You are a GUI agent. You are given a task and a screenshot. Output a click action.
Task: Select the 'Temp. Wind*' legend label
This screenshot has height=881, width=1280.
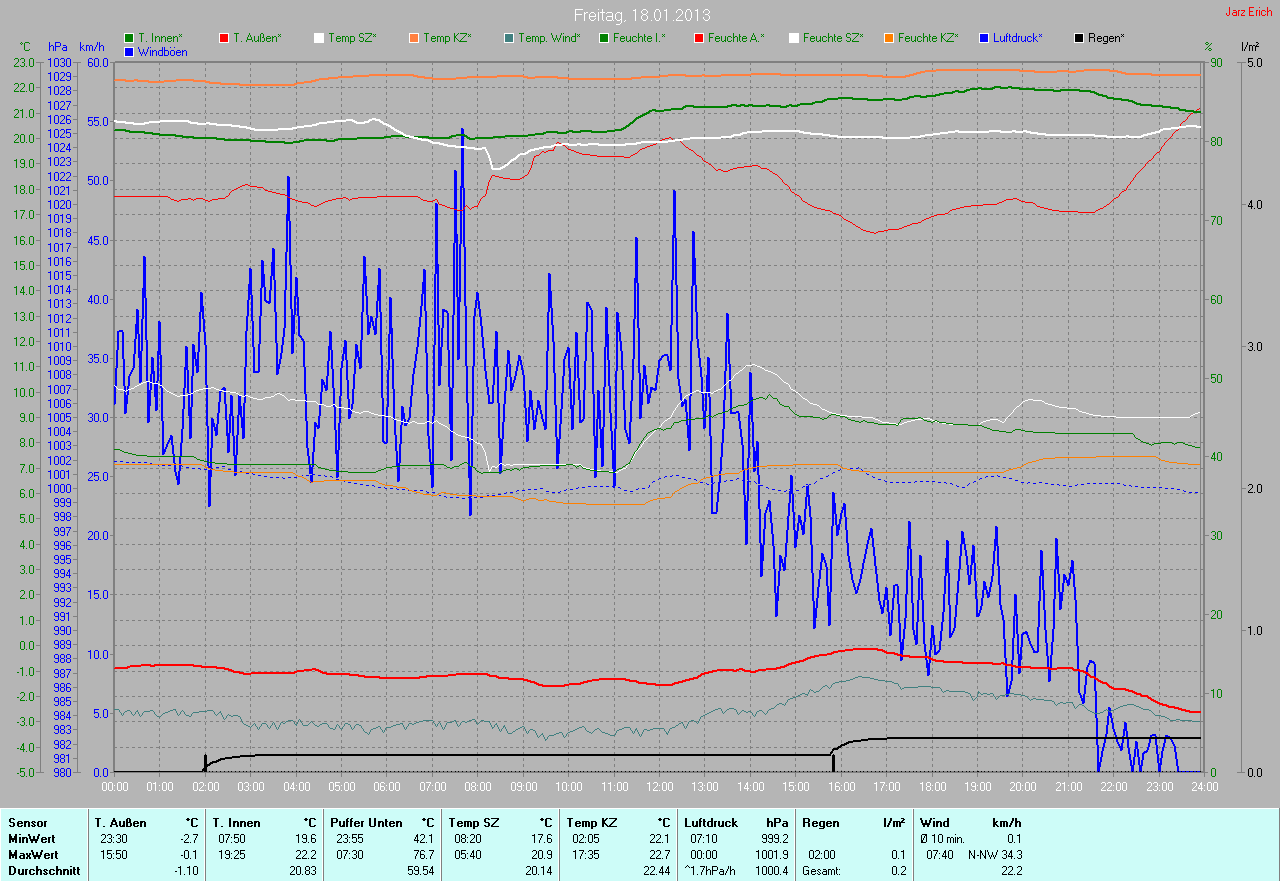[549, 38]
